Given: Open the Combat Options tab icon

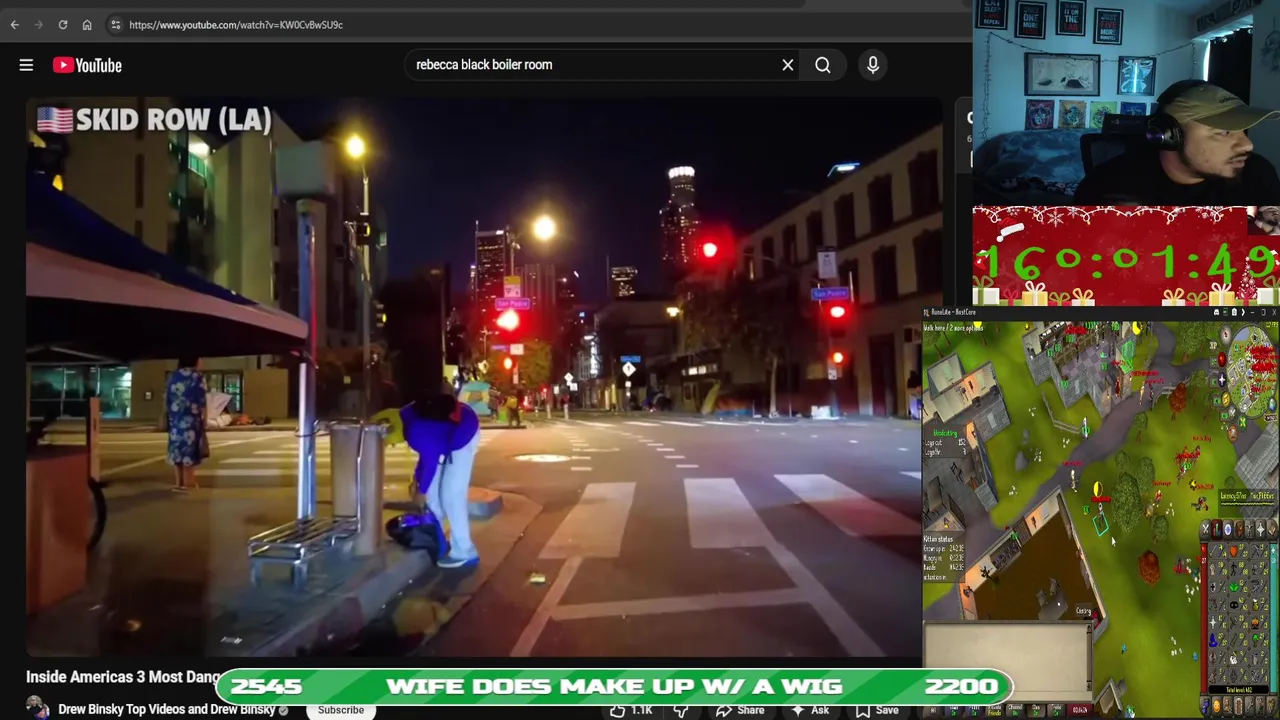Looking at the screenshot, I should (x=1205, y=528).
